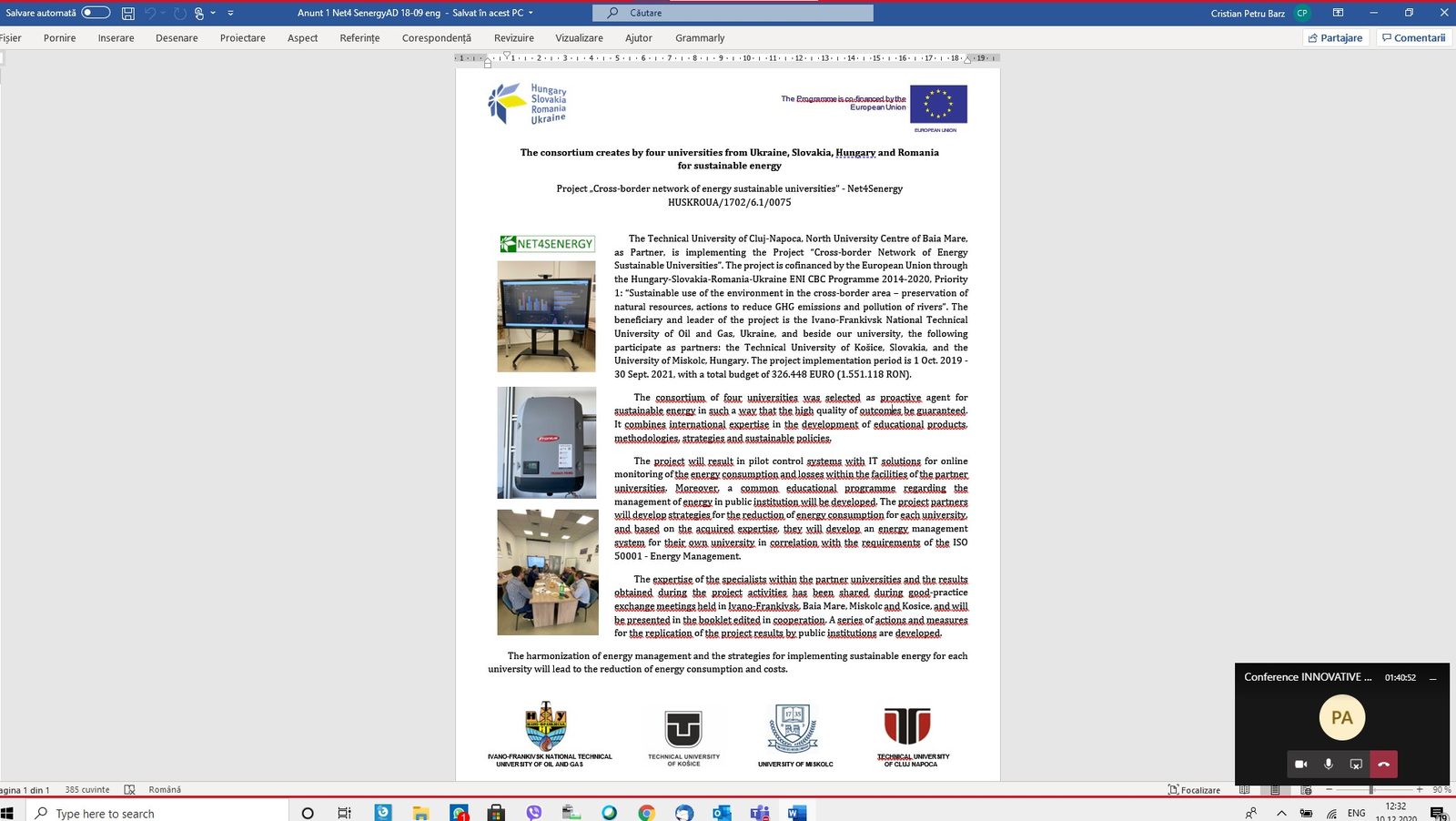The width and height of the screenshot is (1456, 821).
Task: Click the 385 cuvinte word count
Action: [87, 790]
